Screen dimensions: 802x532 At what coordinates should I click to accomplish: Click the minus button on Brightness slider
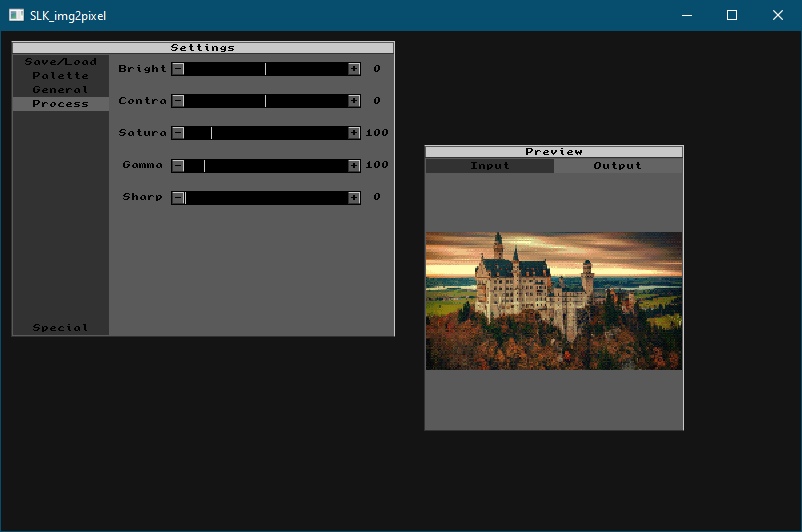tap(178, 69)
